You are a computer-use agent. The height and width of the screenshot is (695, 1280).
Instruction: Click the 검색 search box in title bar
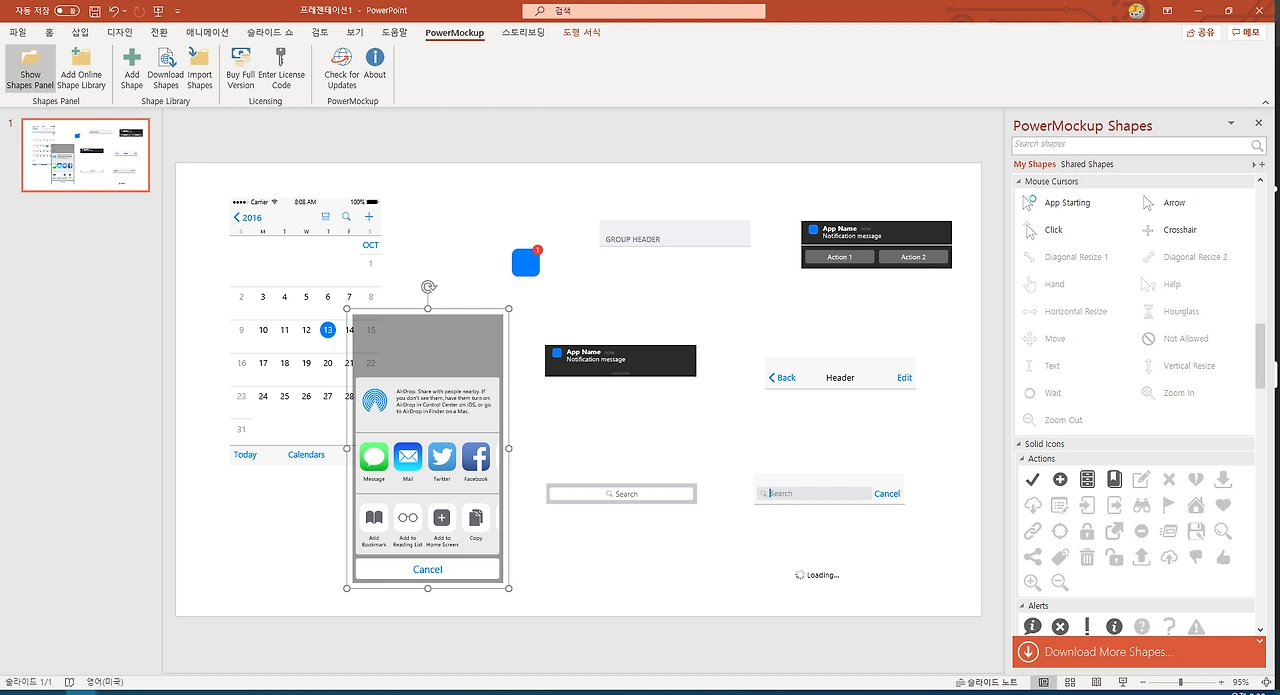644,11
